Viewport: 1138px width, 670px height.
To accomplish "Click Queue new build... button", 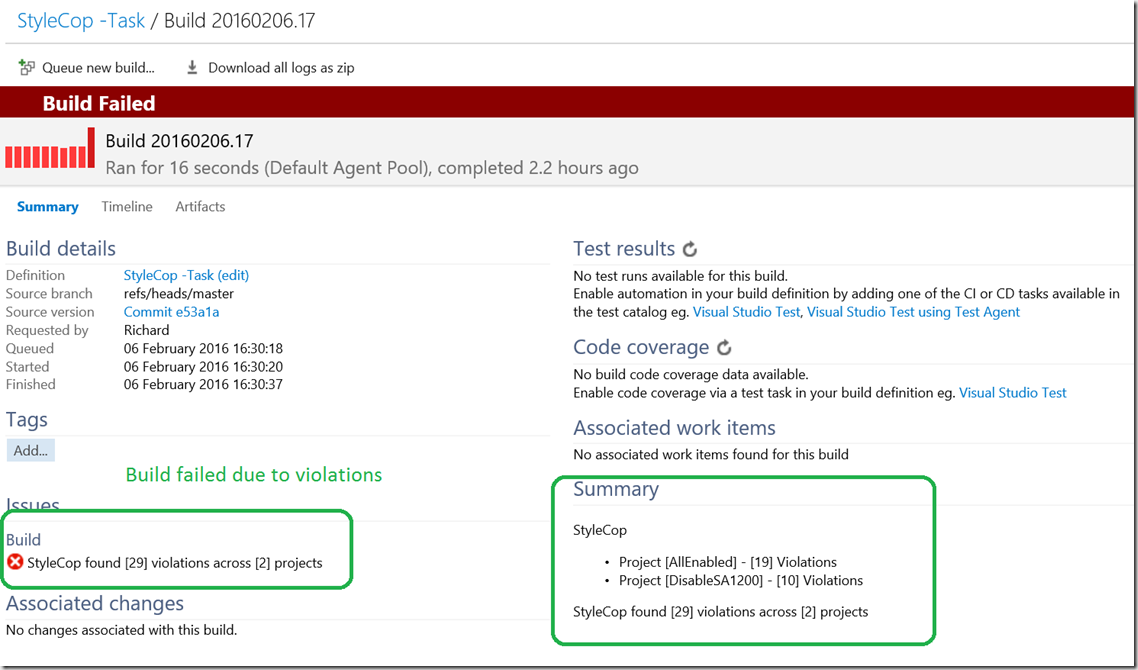I will tap(87, 68).
